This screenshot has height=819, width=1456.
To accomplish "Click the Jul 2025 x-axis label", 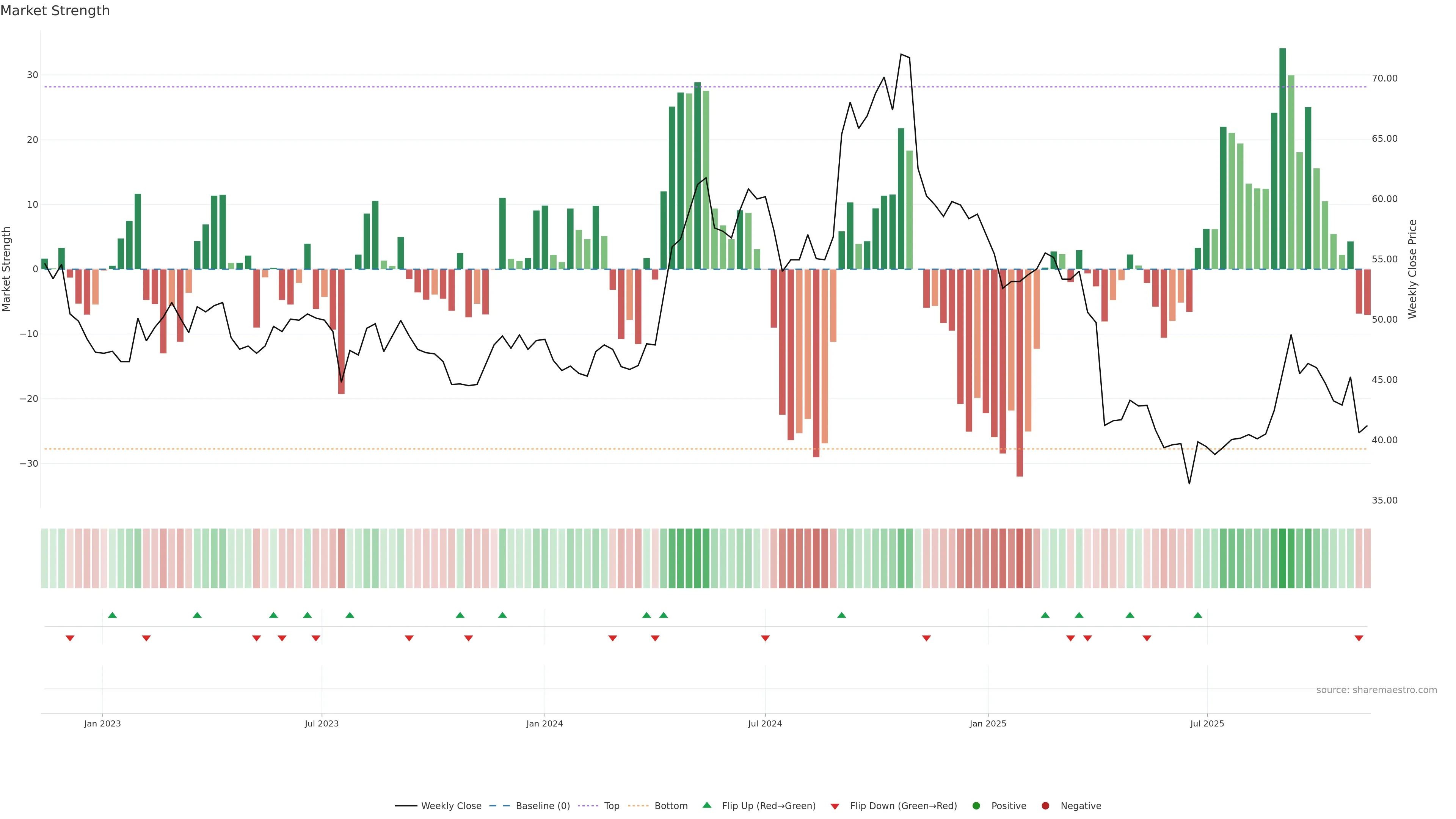I will 1207,723.
